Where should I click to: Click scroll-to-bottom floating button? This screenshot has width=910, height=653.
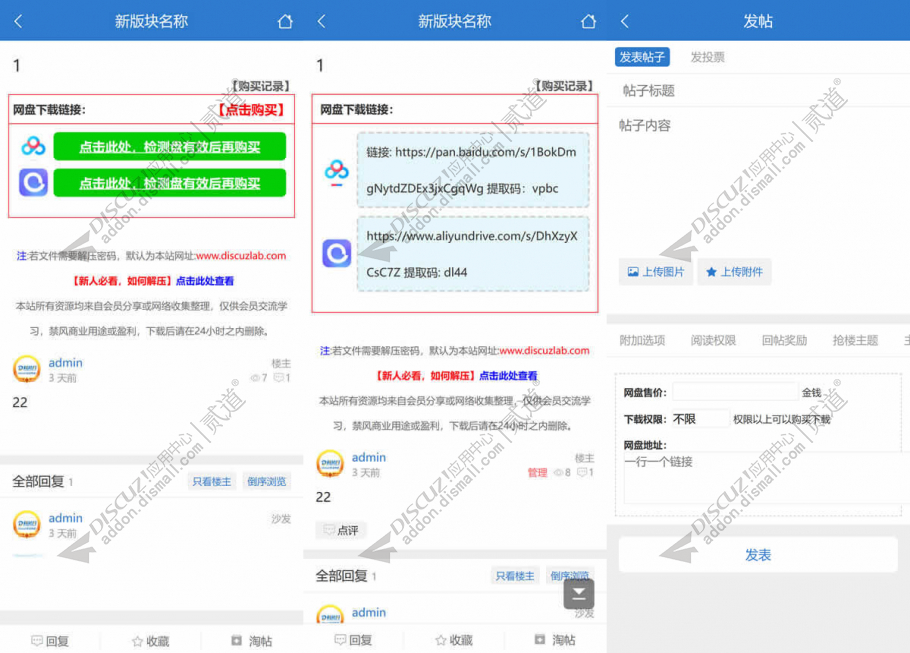[579, 594]
